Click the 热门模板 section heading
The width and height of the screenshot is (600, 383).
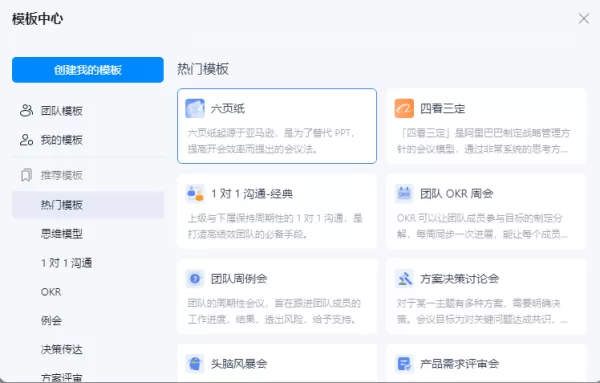click(x=203, y=69)
